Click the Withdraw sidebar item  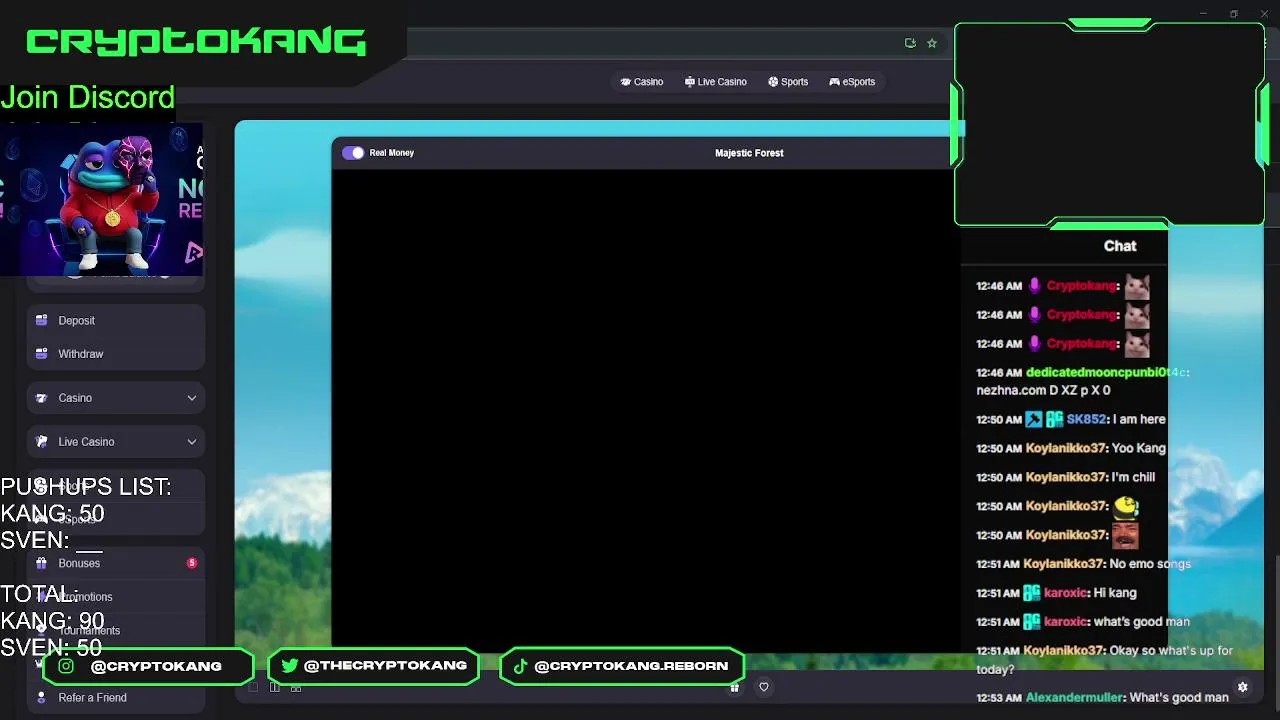(116, 354)
